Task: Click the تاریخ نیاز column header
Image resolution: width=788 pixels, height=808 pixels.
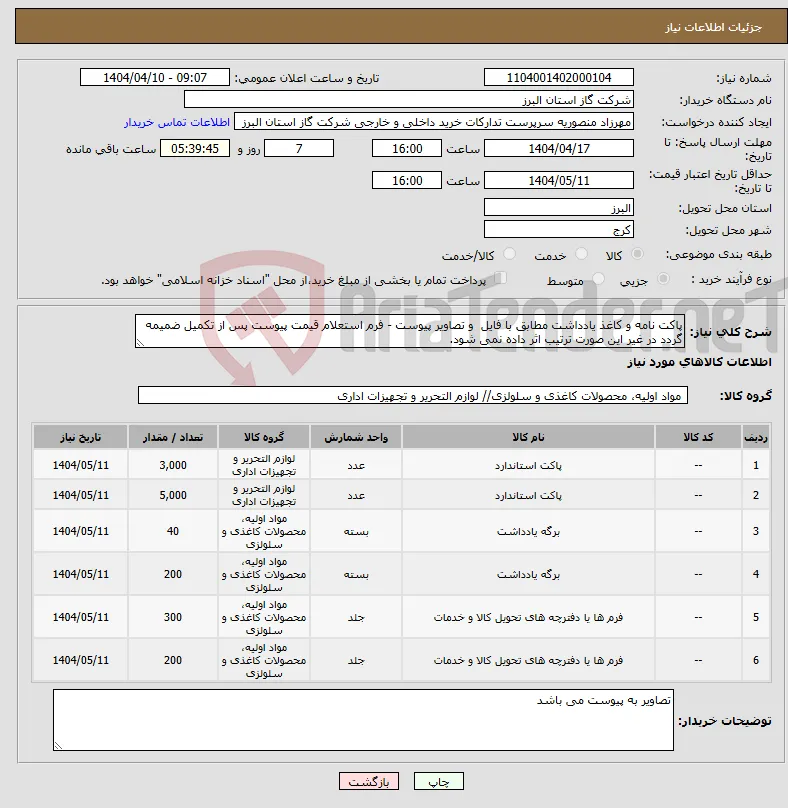Action: (80, 437)
